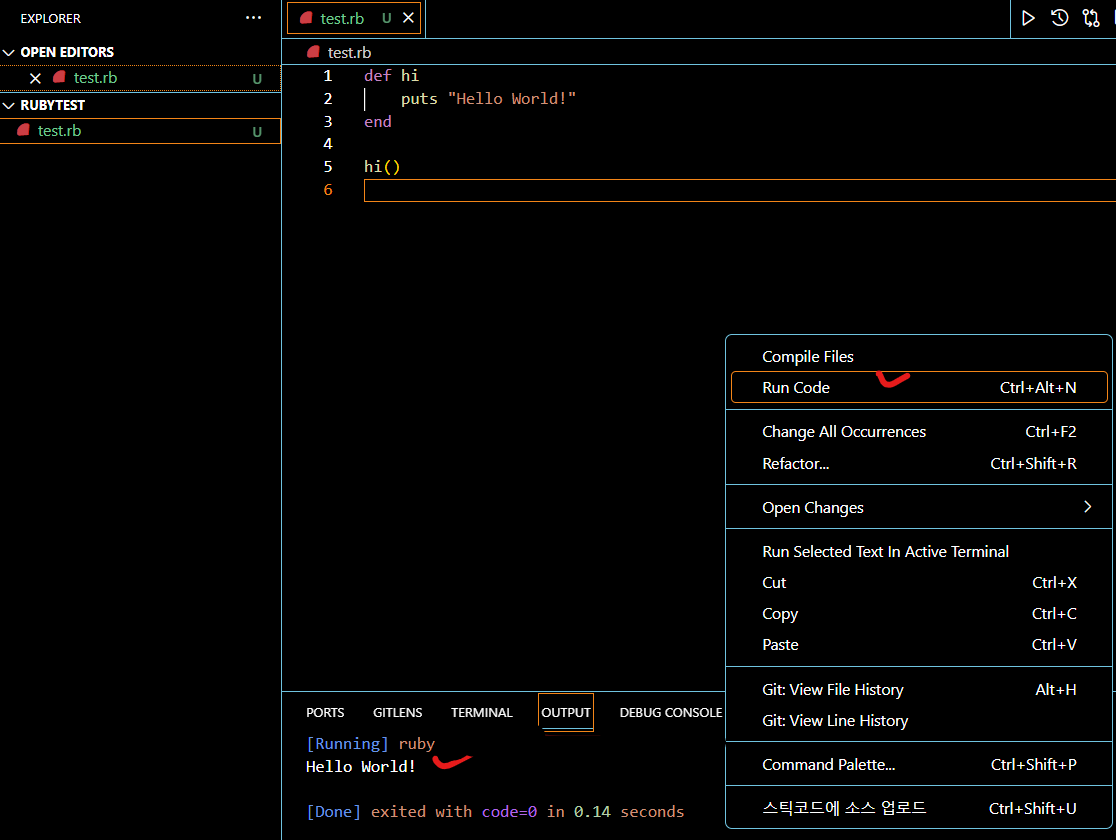The image size is (1116, 840).
Task: Click Ruby icon in Open Editors test.rb row
Action: [60, 77]
